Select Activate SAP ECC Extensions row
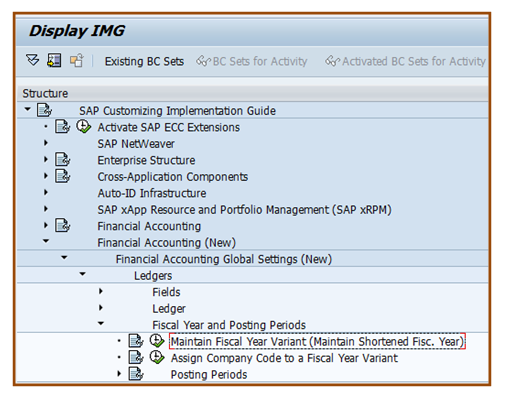Screen dimensions: 508x397 168,127
